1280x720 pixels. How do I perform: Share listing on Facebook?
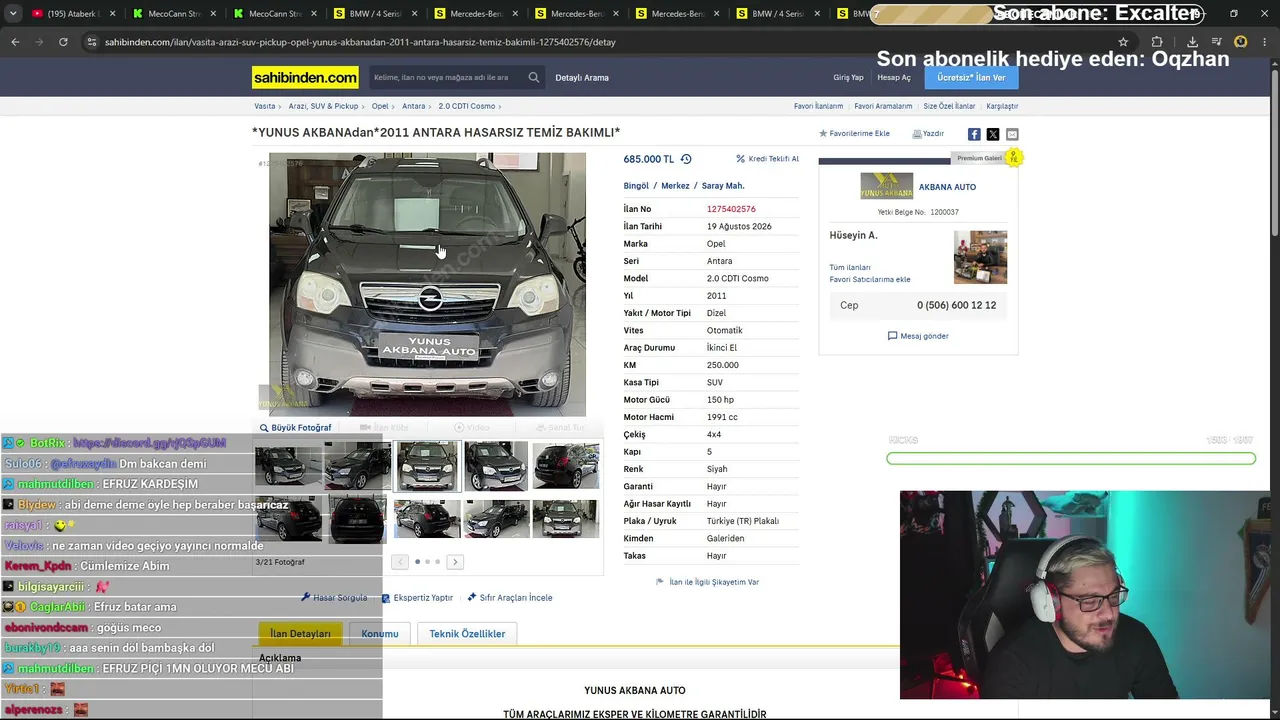click(x=974, y=134)
